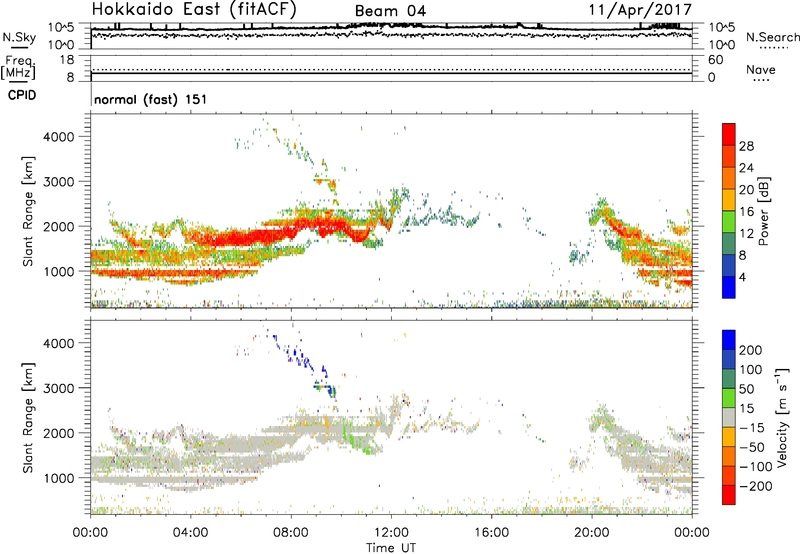Click the 16:00 time tick label
Image resolution: width=800 pixels, height=554 pixels.
pyautogui.click(x=491, y=533)
